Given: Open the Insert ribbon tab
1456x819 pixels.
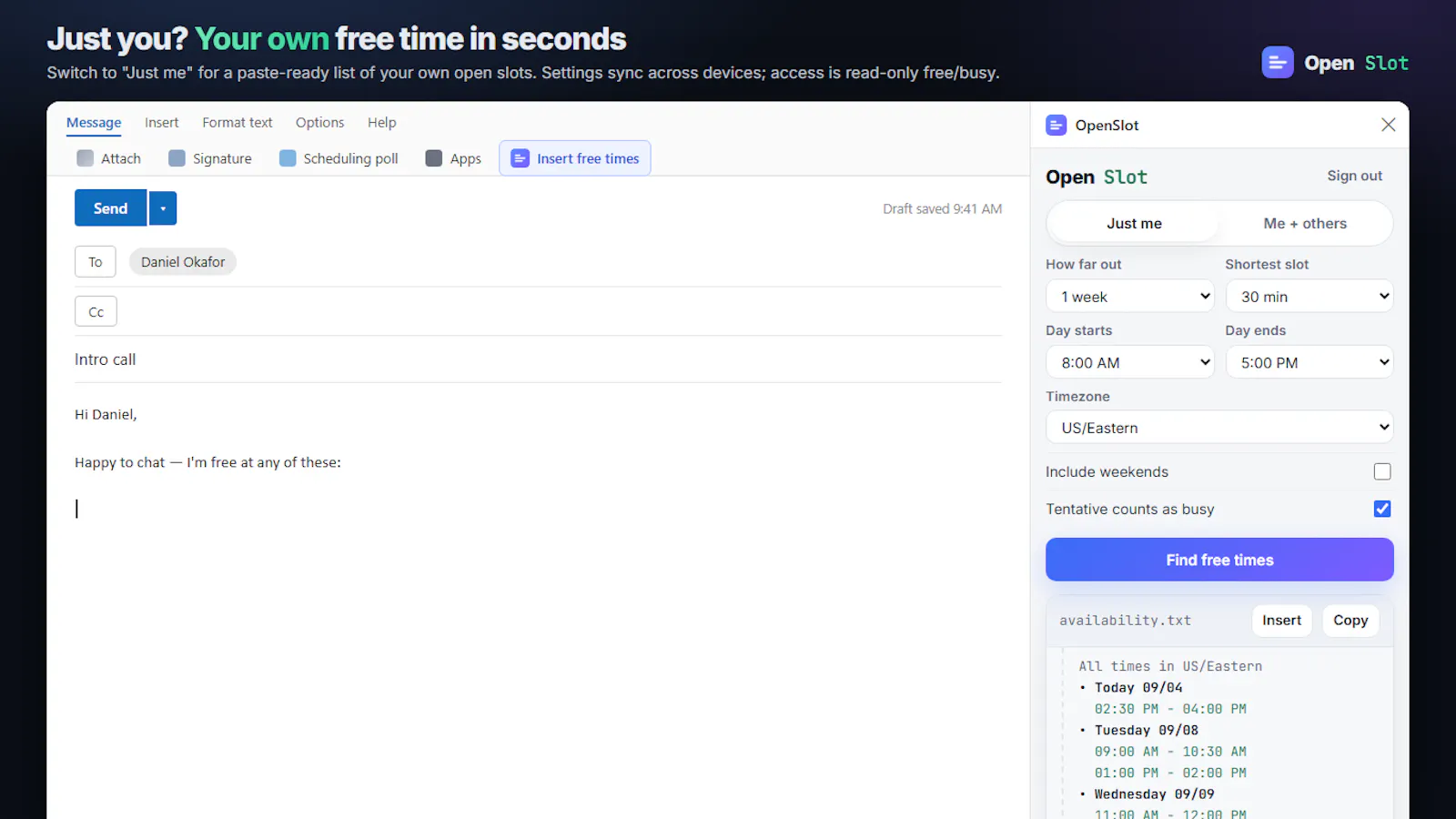Looking at the screenshot, I should coord(162,123).
